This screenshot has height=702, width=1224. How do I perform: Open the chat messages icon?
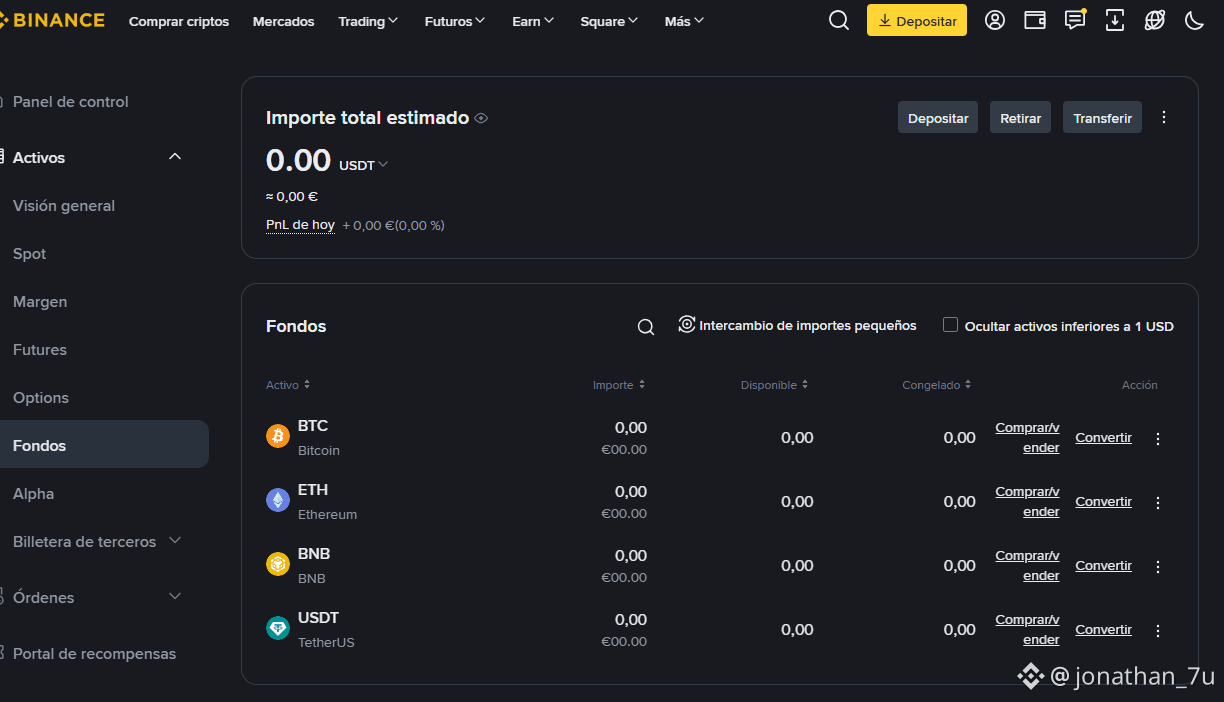(x=1075, y=20)
